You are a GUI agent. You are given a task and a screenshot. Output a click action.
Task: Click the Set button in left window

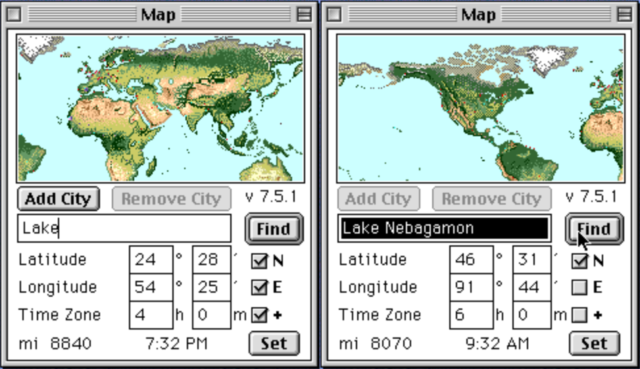tap(274, 343)
